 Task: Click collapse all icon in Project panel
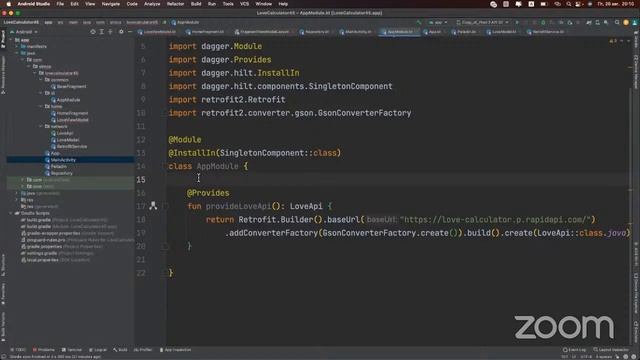110,32
